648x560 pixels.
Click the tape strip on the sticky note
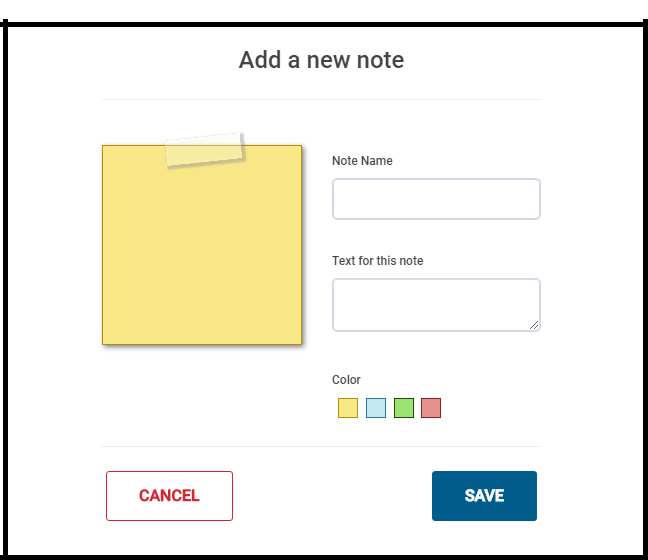point(205,149)
